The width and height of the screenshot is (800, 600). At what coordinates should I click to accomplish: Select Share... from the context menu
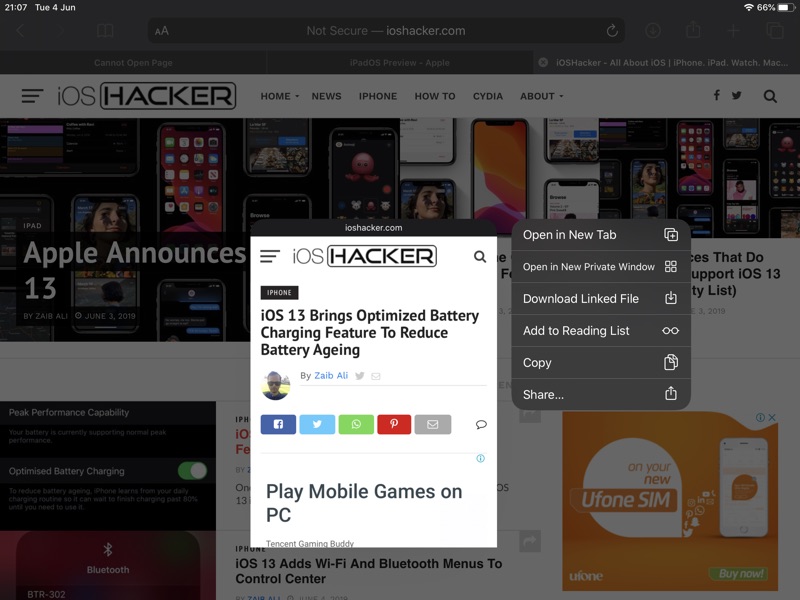pos(601,394)
